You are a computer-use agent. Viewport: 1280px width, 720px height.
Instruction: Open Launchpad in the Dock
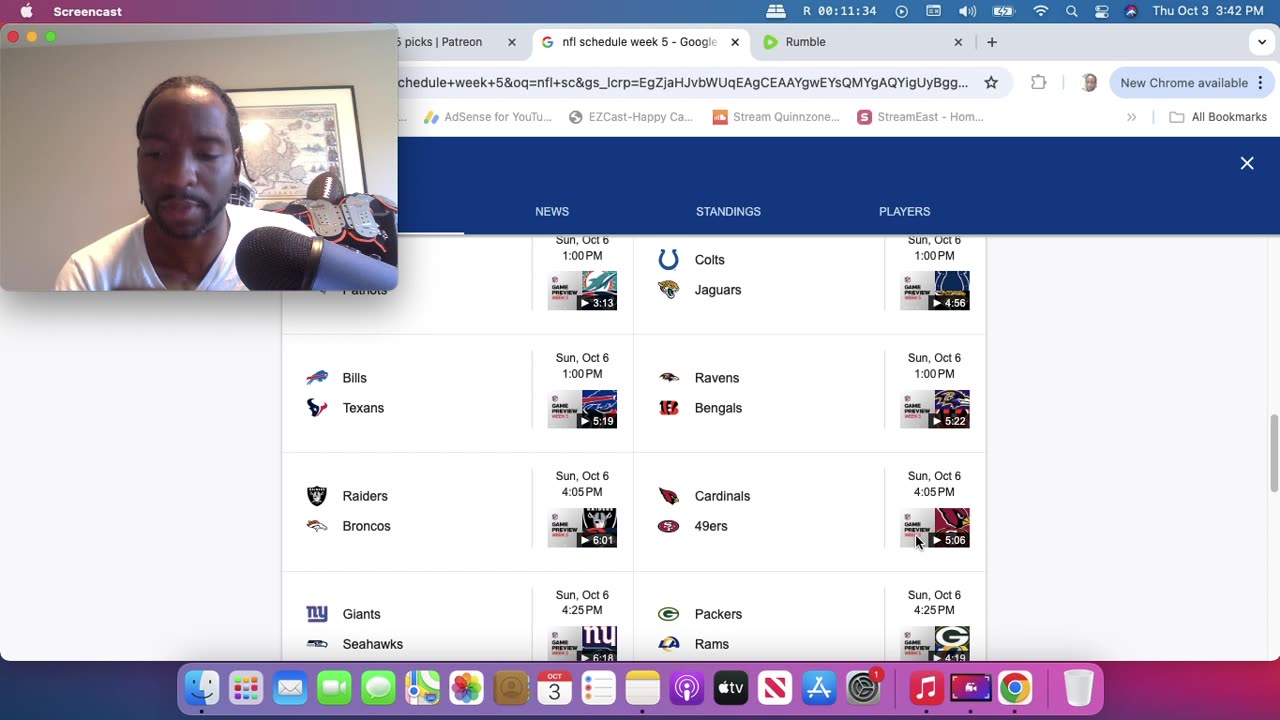point(246,688)
